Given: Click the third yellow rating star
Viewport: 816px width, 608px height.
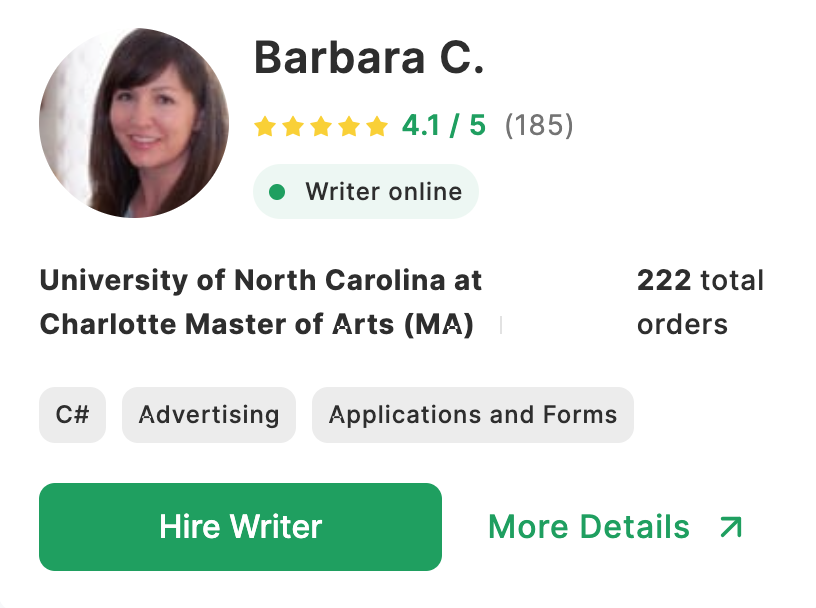Looking at the screenshot, I should 321,126.
